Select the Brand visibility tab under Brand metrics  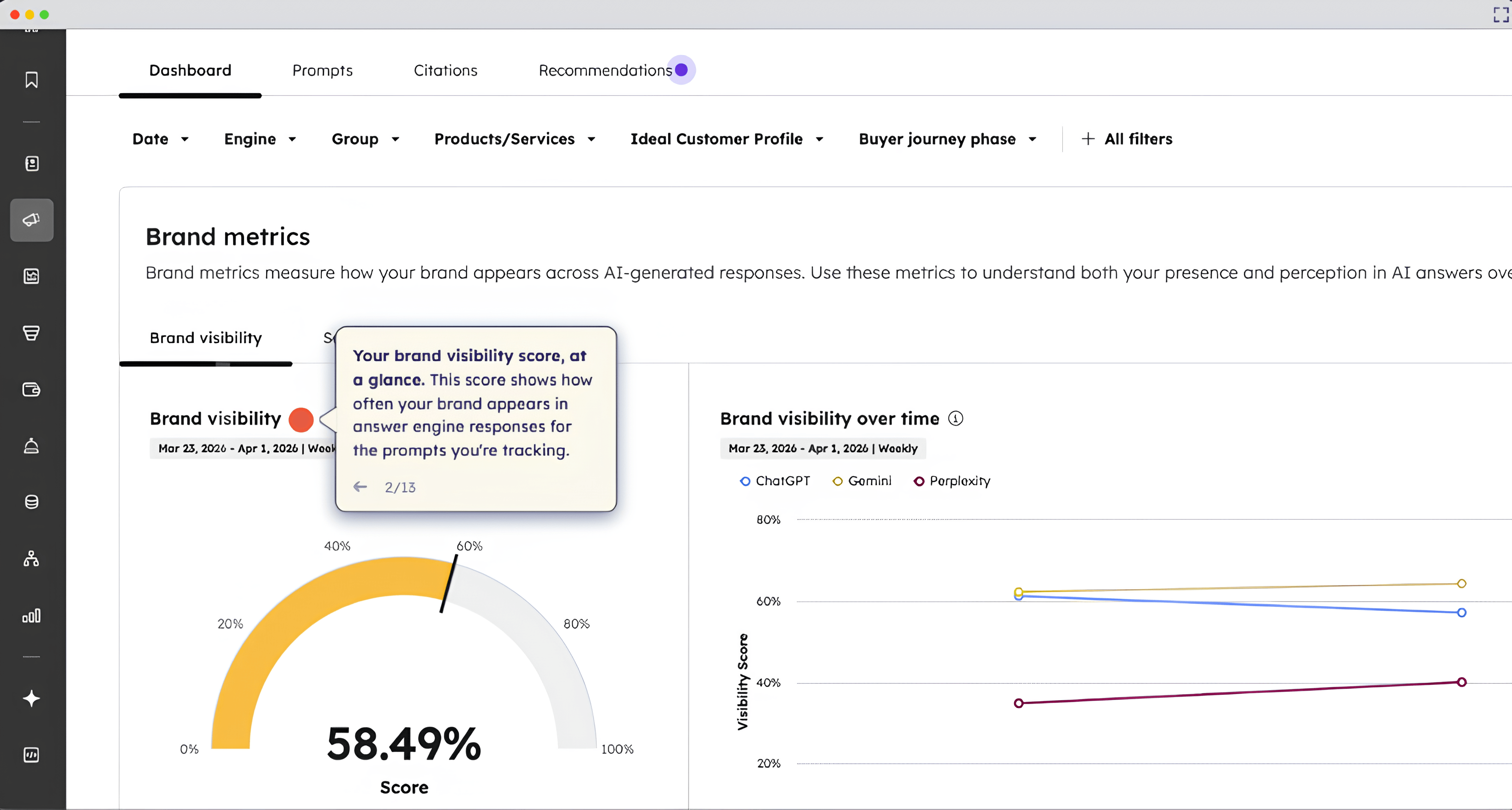click(205, 338)
